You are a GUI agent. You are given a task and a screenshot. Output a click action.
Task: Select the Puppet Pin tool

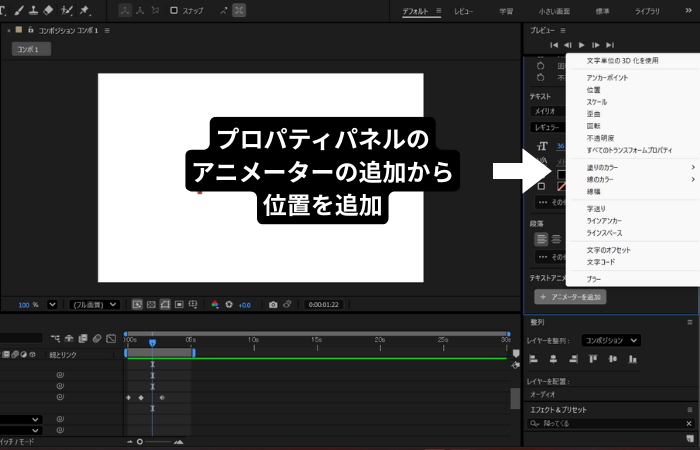[84, 11]
